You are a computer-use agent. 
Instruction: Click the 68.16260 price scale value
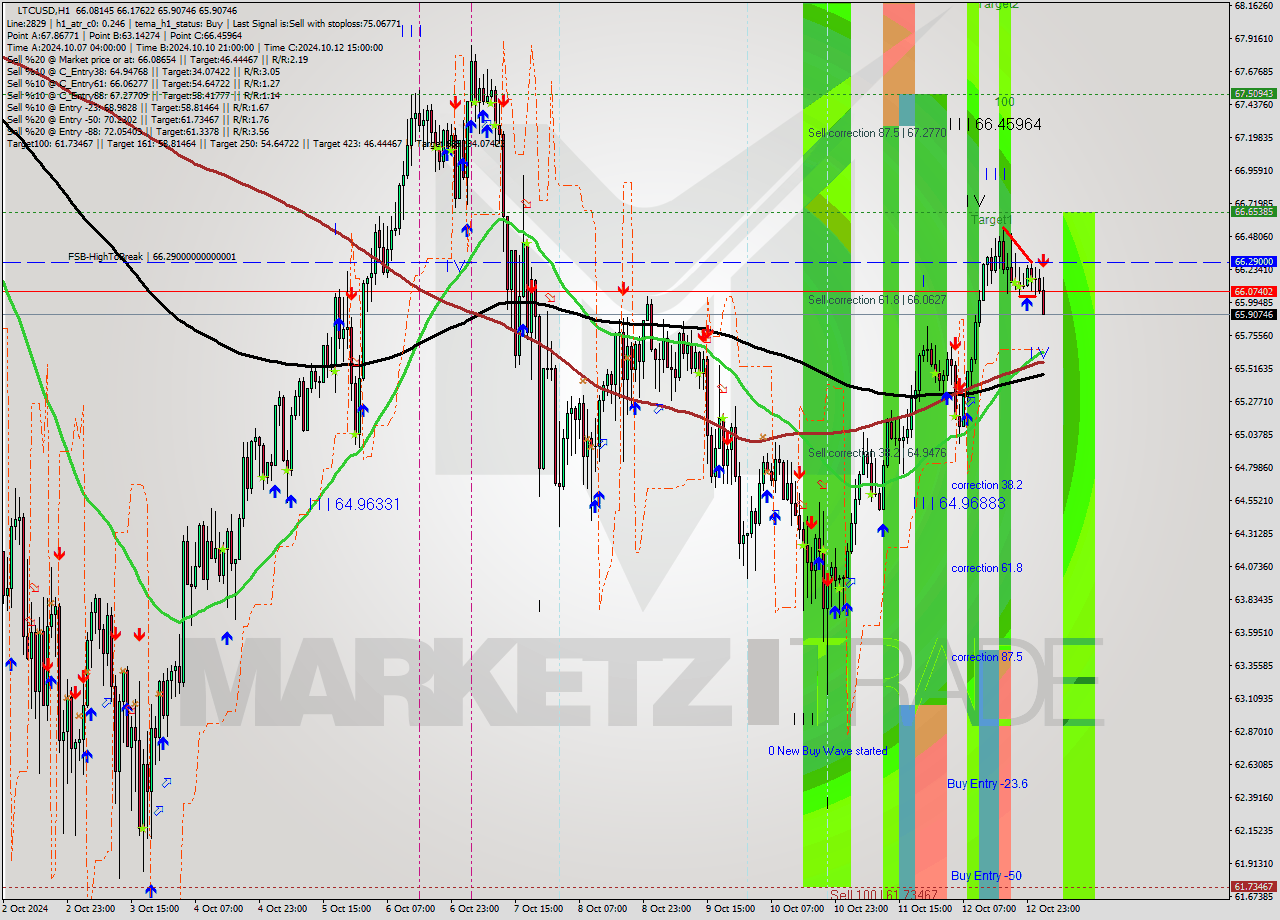coord(1254,5)
